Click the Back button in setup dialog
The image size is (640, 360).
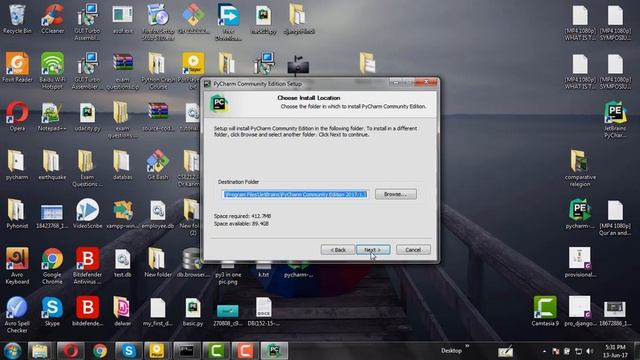pyautogui.click(x=338, y=250)
